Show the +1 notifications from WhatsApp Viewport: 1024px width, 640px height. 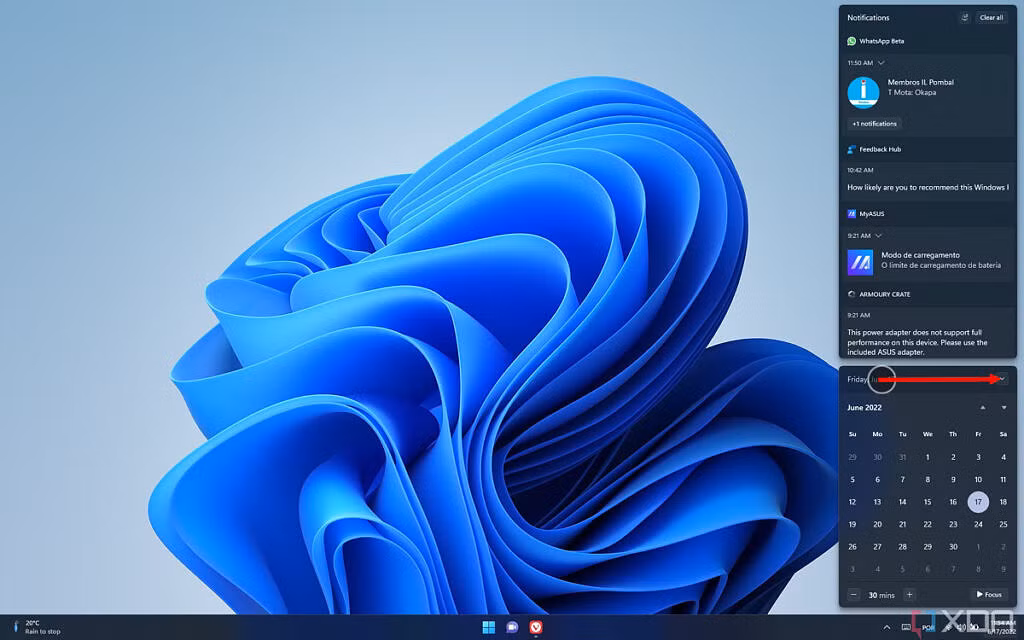[873, 123]
